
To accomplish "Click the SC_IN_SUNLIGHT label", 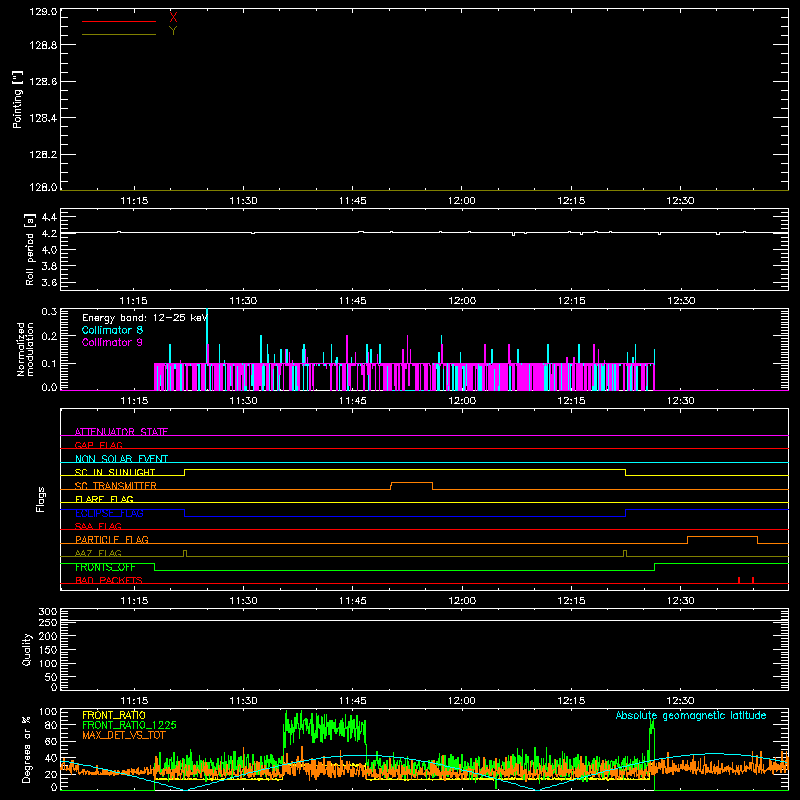I will click(115, 472).
